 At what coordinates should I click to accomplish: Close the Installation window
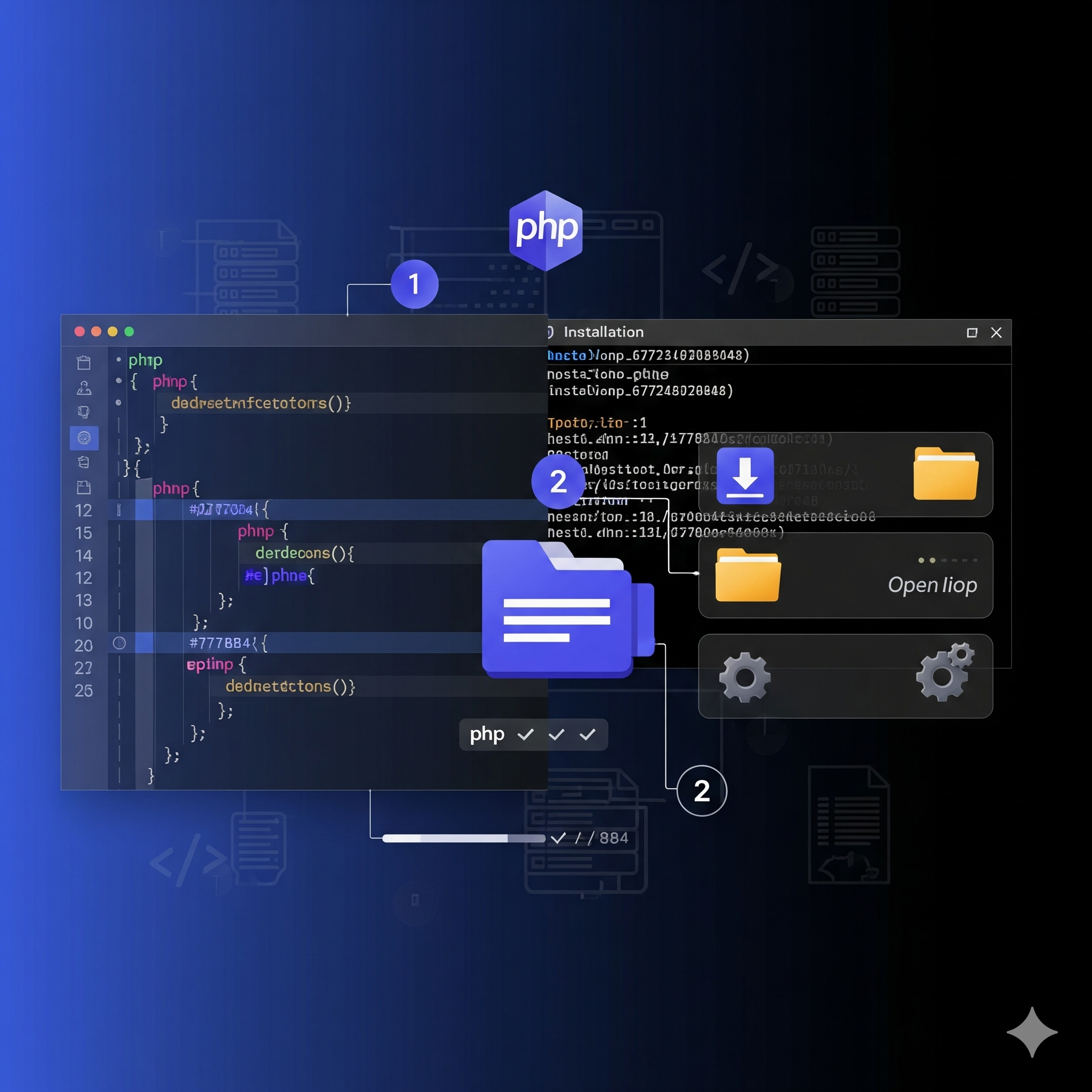click(x=997, y=333)
